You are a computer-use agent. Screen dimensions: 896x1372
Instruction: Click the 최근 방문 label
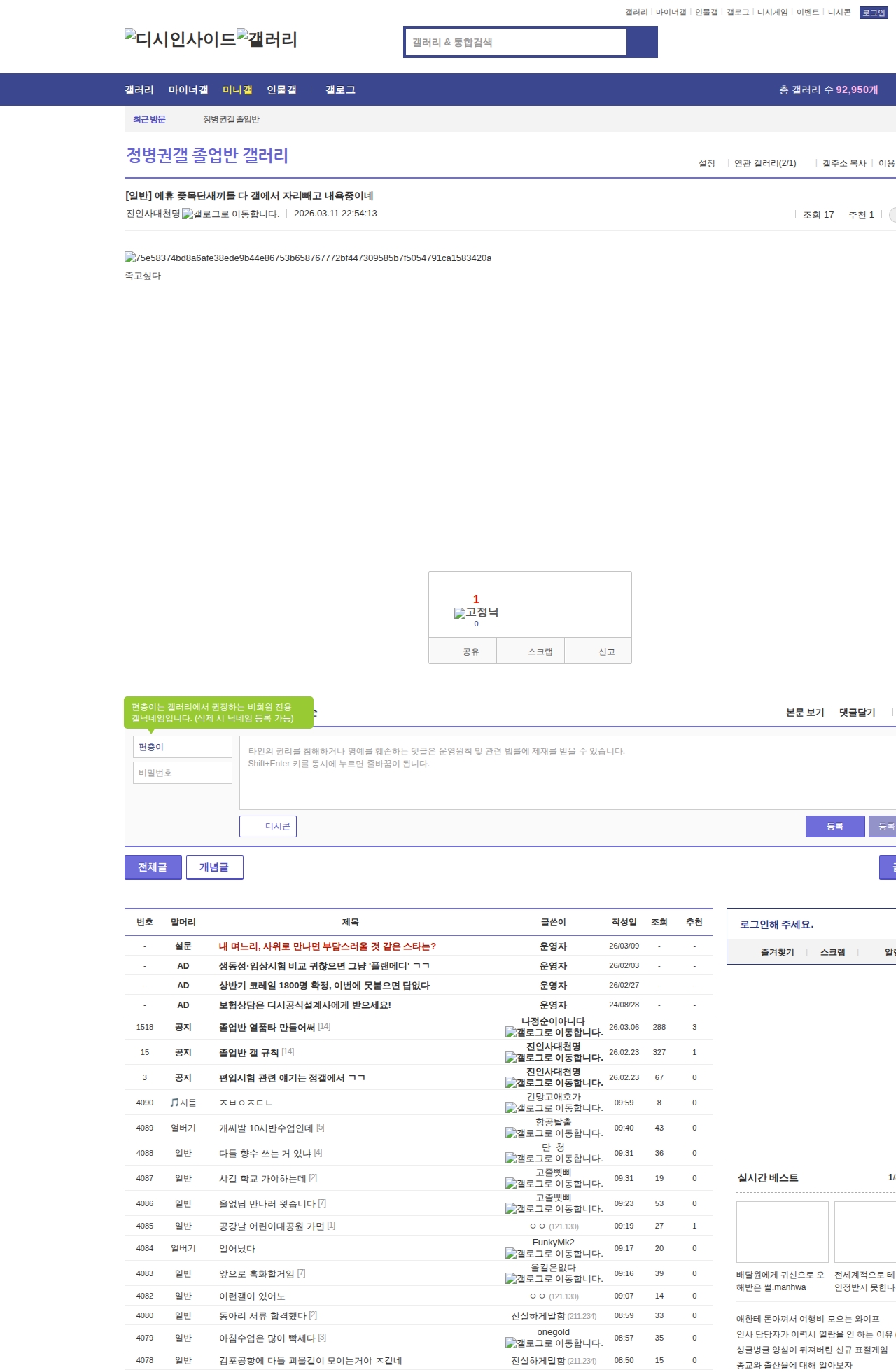click(149, 120)
